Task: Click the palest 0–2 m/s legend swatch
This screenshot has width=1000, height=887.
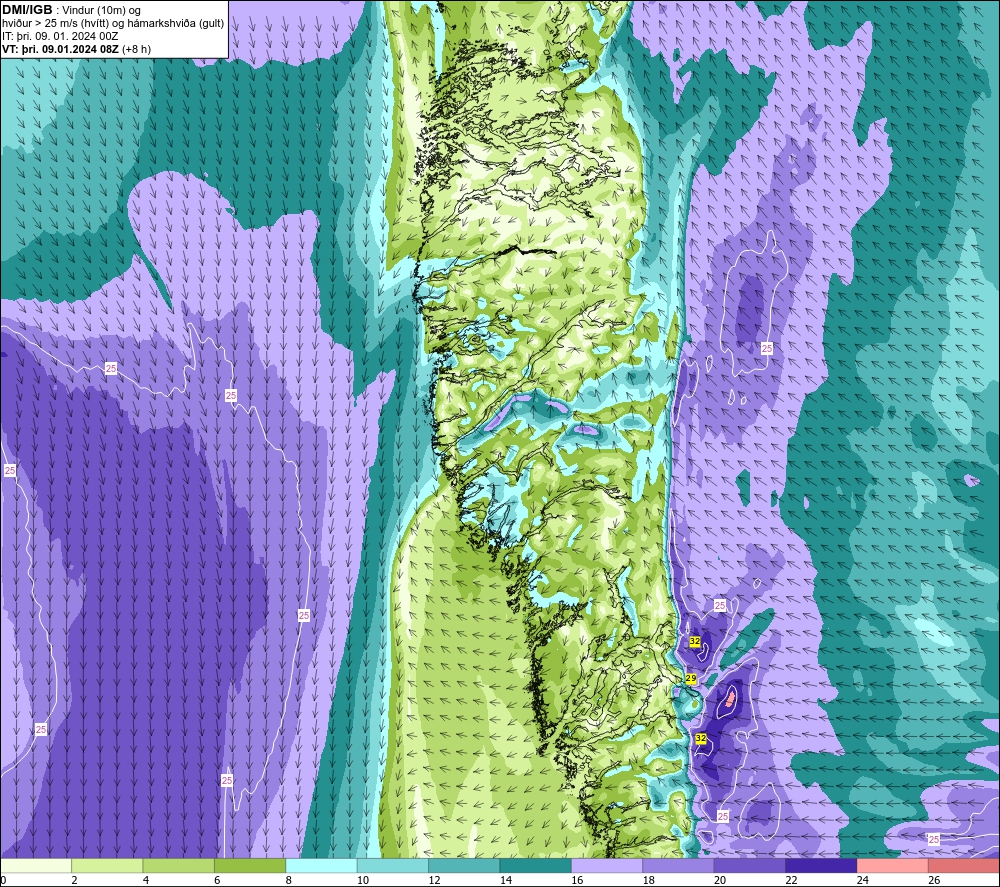Action: point(36,865)
